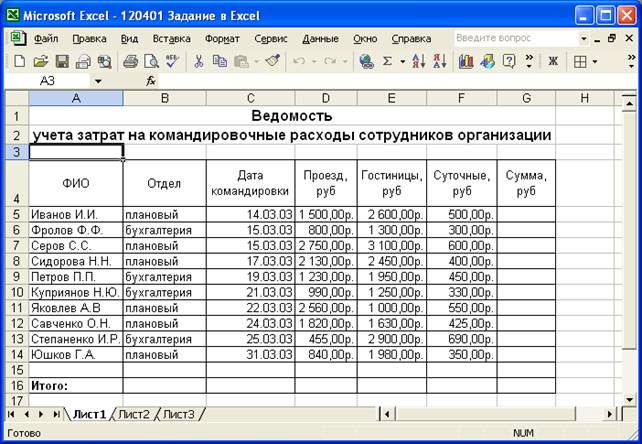Viewport: 642px width, 444px height.
Task: Open the Вид menu
Action: (129, 39)
